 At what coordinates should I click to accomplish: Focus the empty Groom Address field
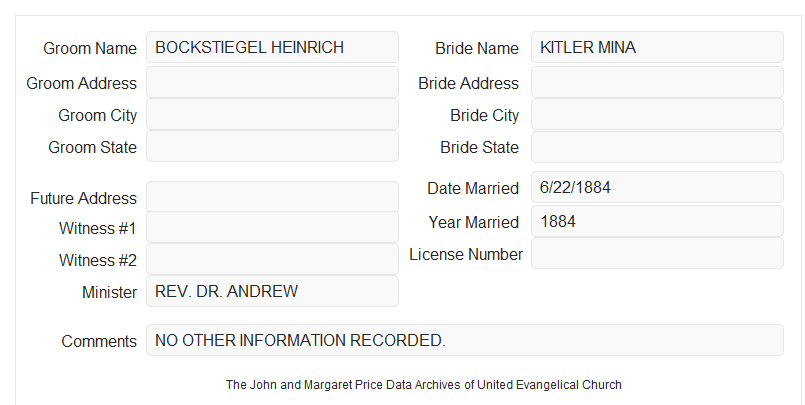click(x=272, y=82)
